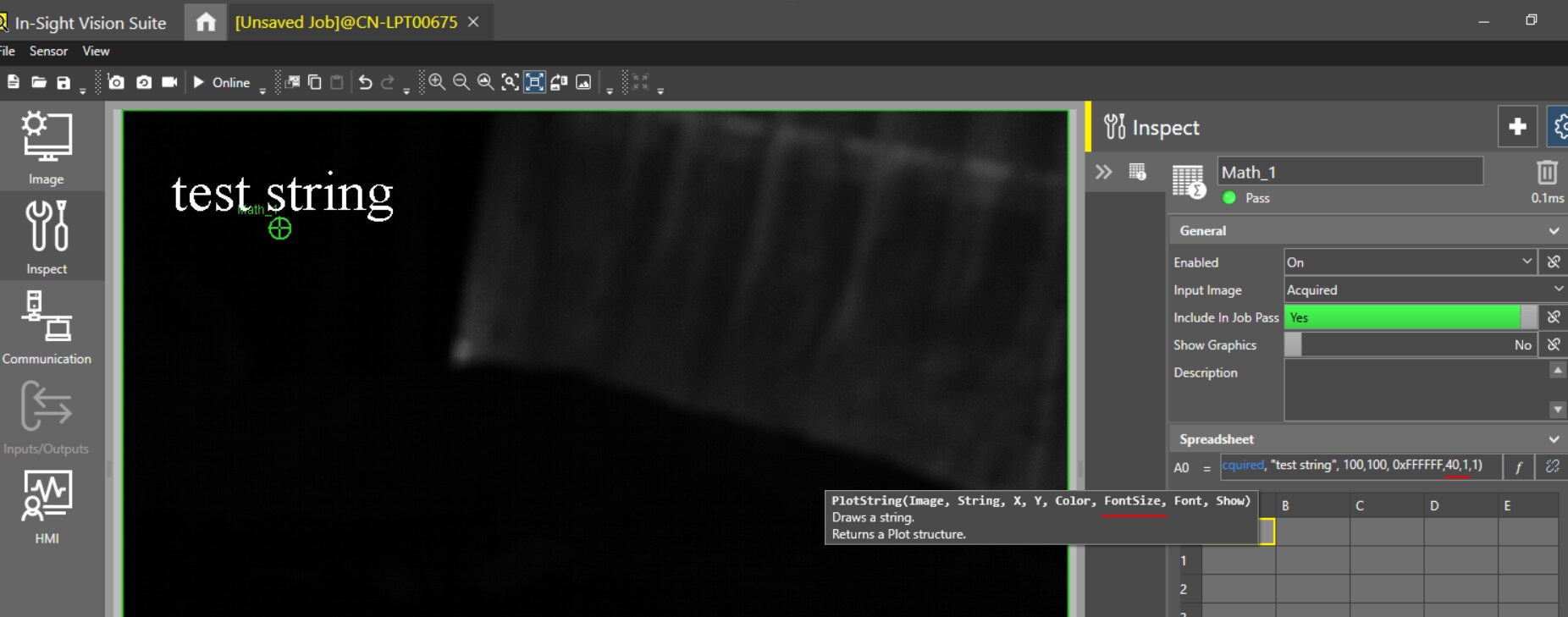Save the current job

63,82
